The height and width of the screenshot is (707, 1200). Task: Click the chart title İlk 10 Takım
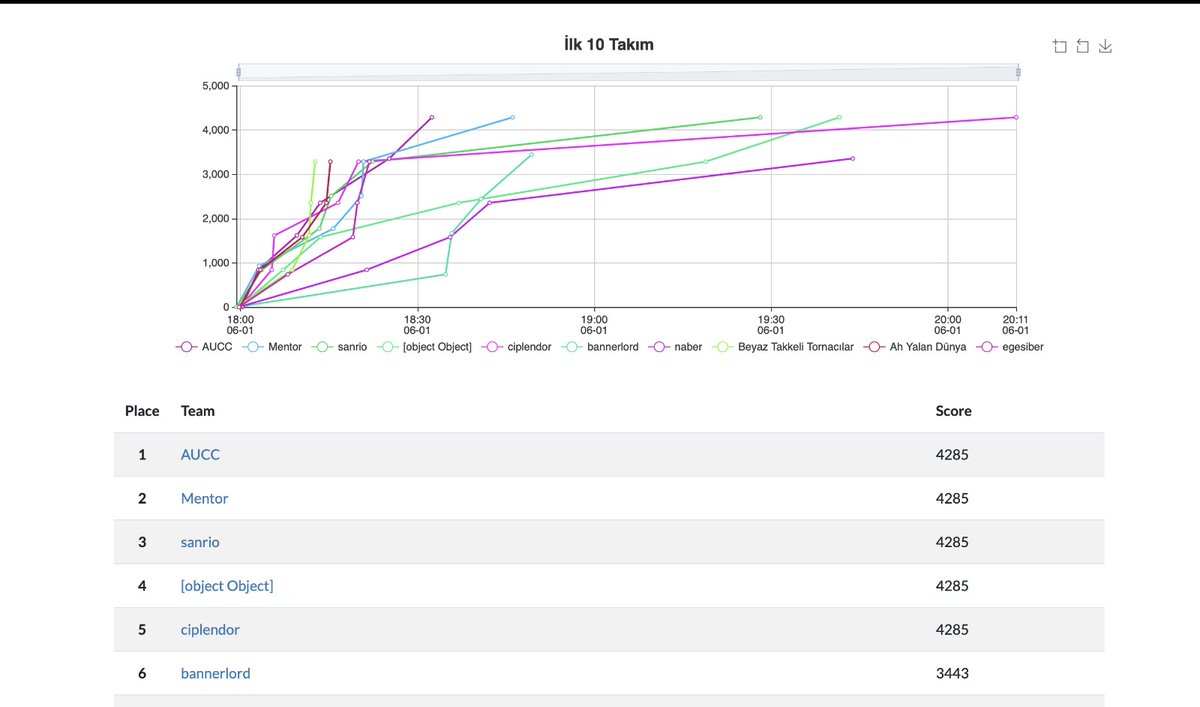[609, 45]
